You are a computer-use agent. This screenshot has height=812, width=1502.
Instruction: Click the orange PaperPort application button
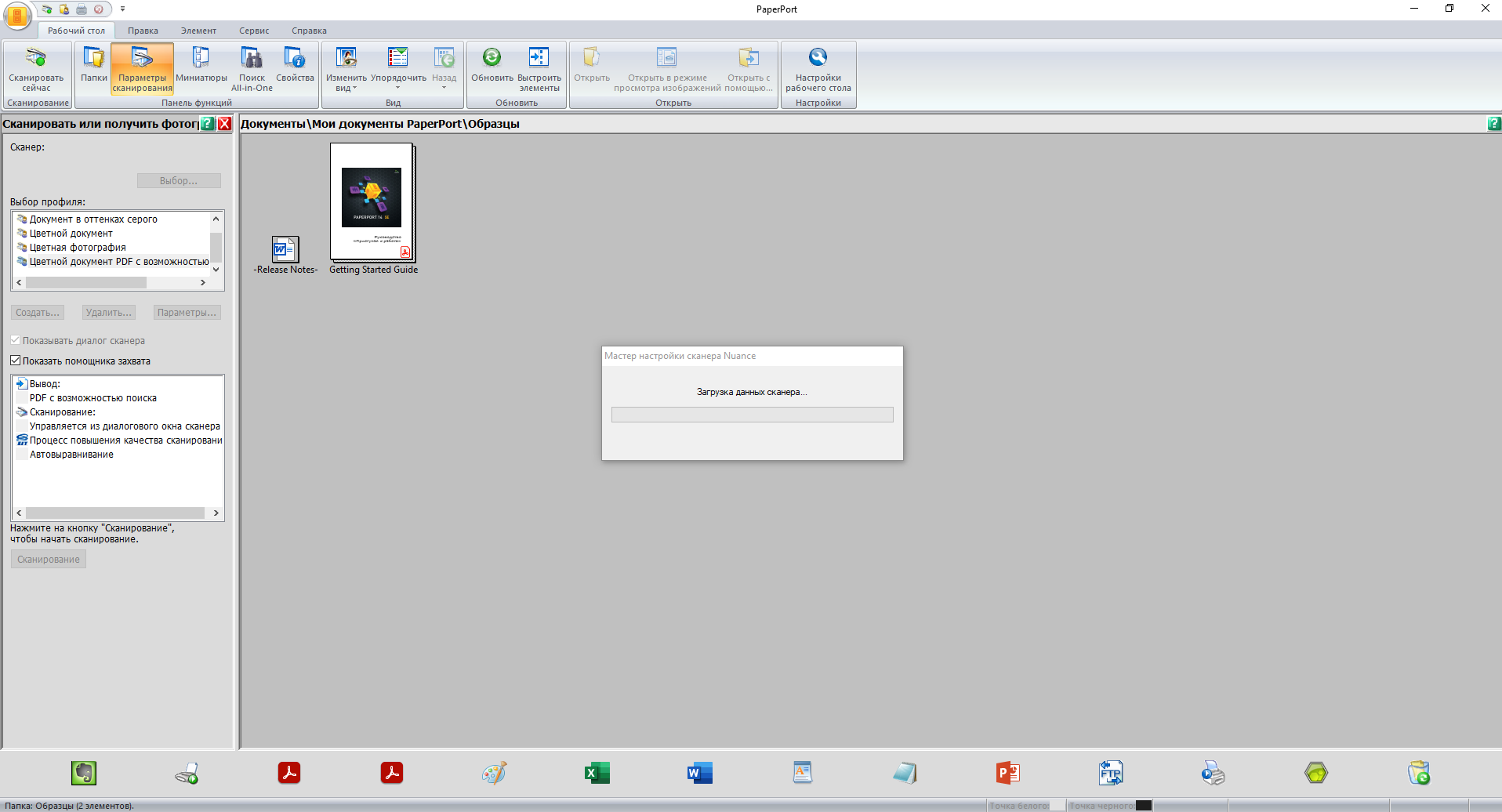point(17,15)
